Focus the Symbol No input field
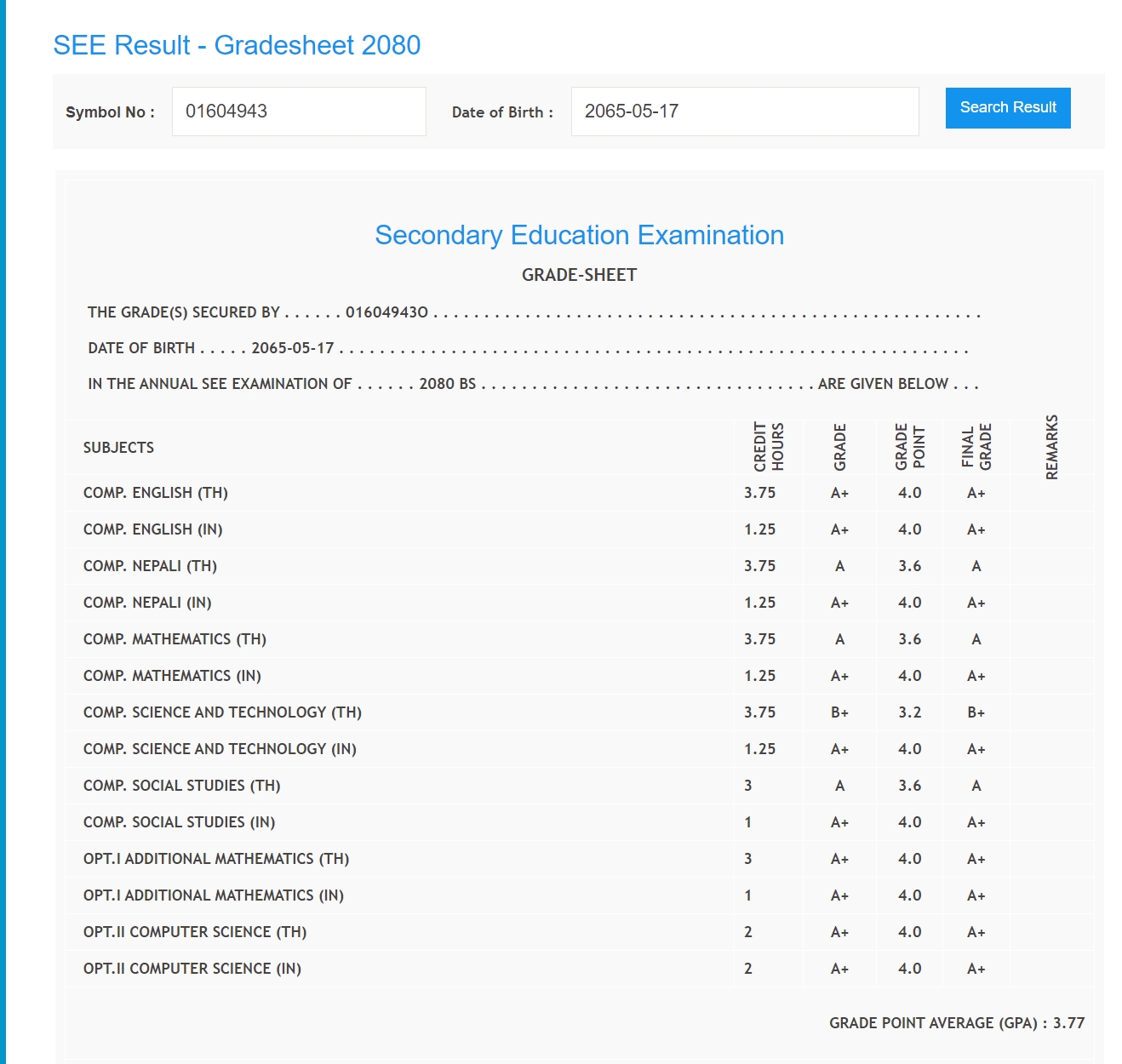The width and height of the screenshot is (1122, 1064). click(299, 112)
